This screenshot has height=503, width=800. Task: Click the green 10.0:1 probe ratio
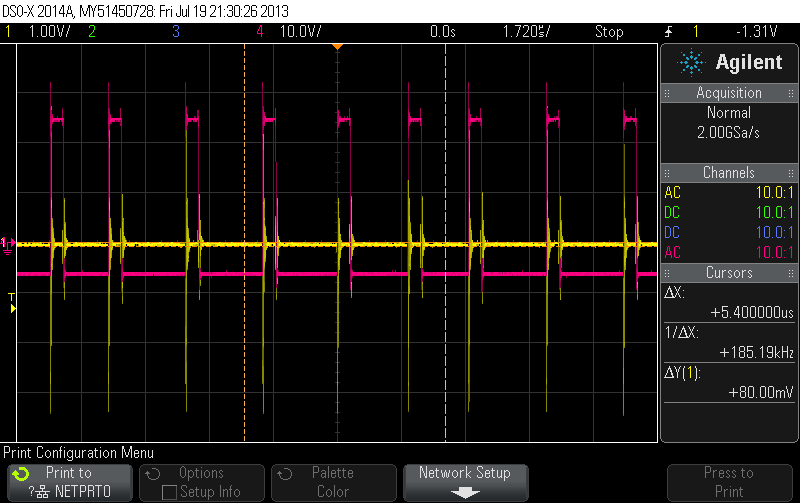coord(774,213)
